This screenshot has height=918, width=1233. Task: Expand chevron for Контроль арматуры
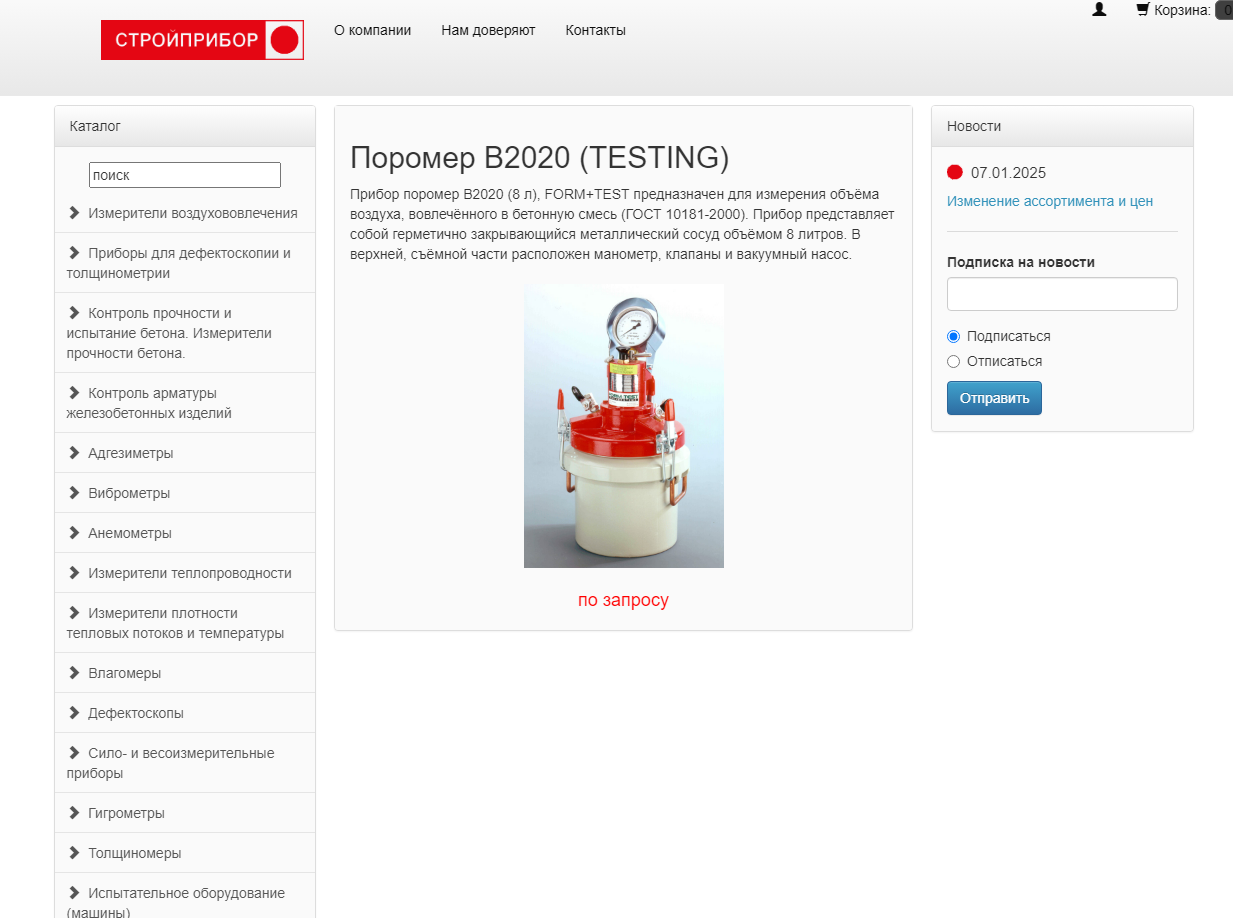pyautogui.click(x=74, y=393)
